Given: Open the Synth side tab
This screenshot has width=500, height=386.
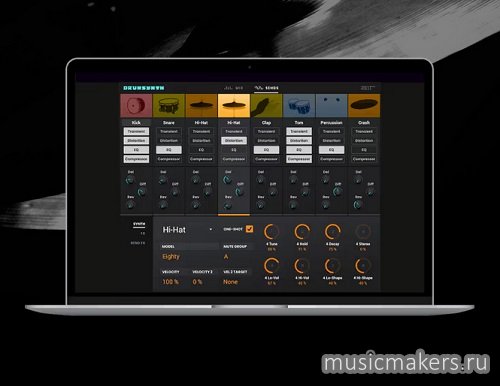Looking at the screenshot, I should [x=139, y=224].
